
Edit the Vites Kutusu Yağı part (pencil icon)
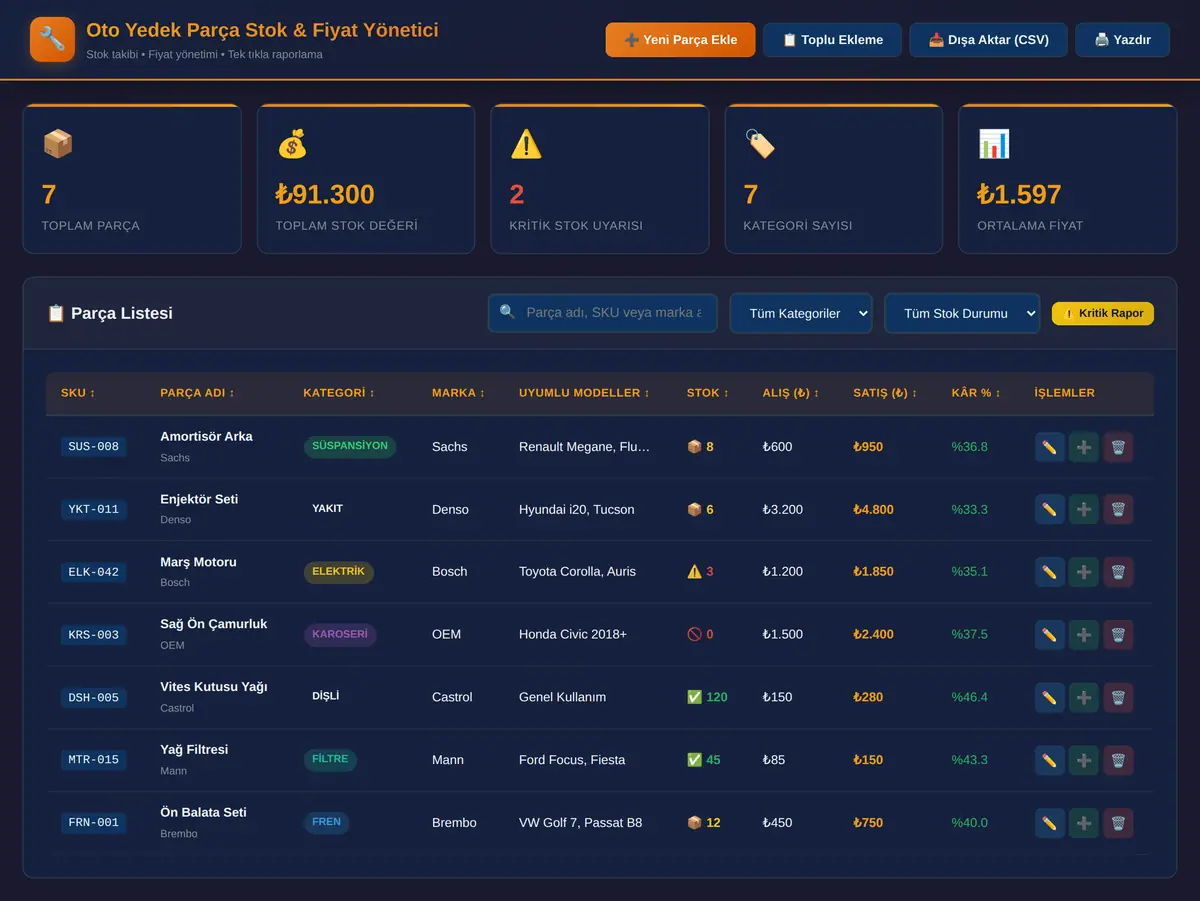(x=1049, y=697)
